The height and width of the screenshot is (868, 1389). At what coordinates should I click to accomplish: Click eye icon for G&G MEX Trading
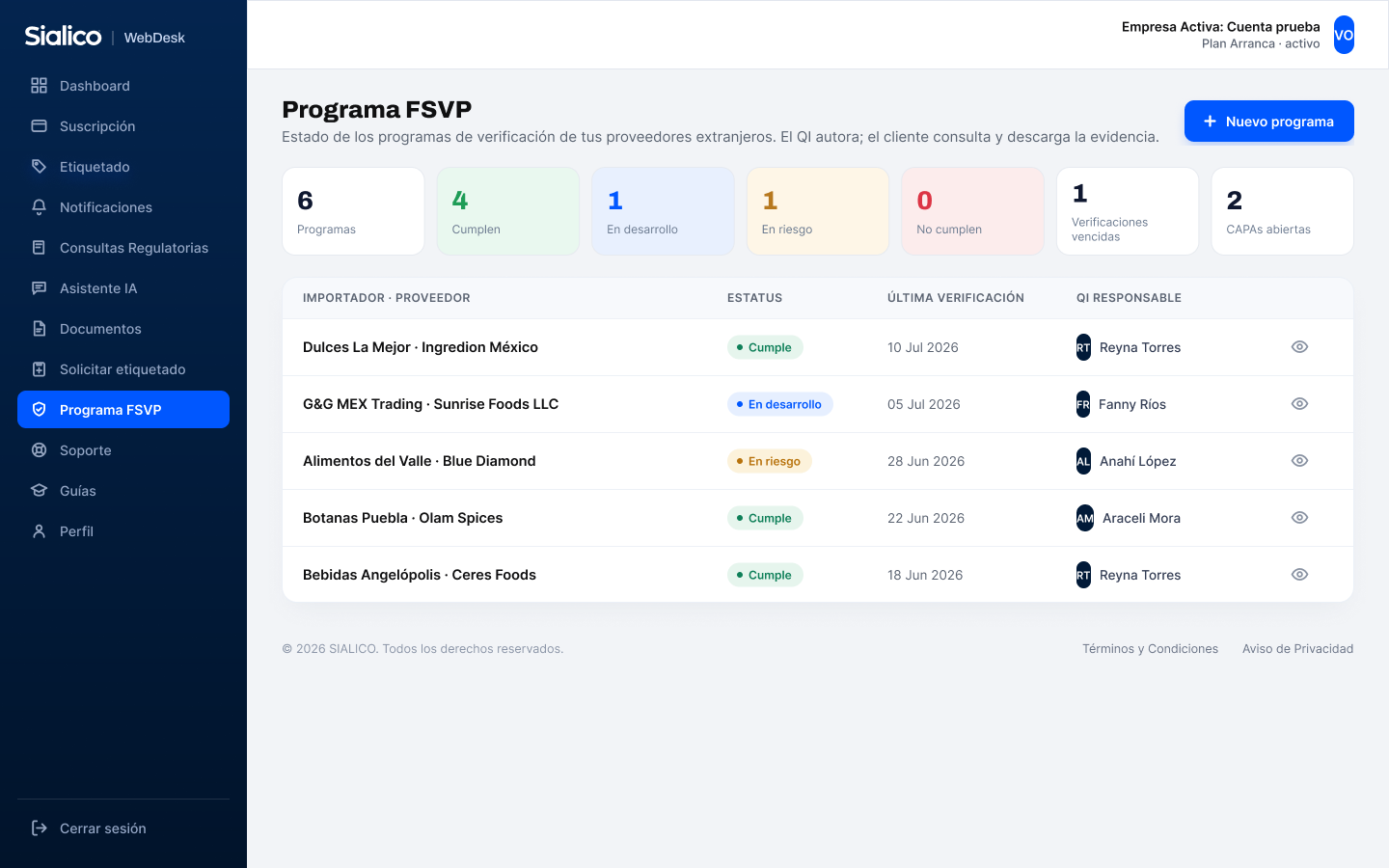(1299, 404)
